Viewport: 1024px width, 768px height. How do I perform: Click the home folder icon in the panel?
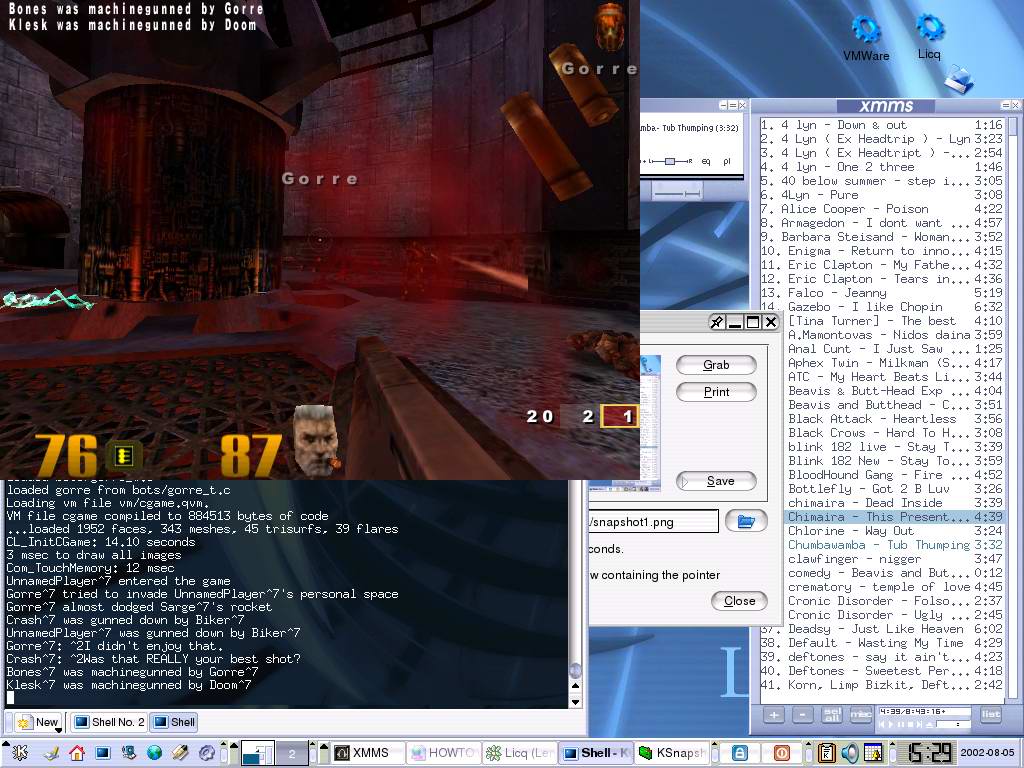click(76, 753)
